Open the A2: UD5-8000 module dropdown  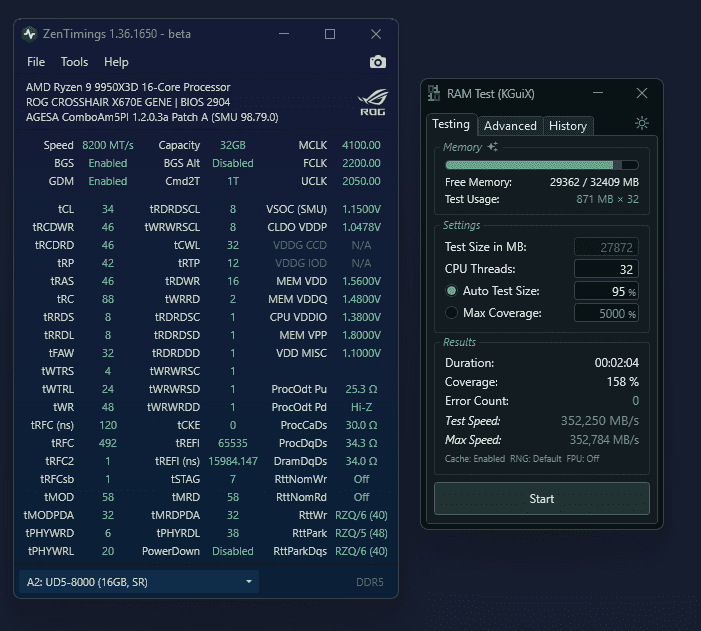[139, 582]
